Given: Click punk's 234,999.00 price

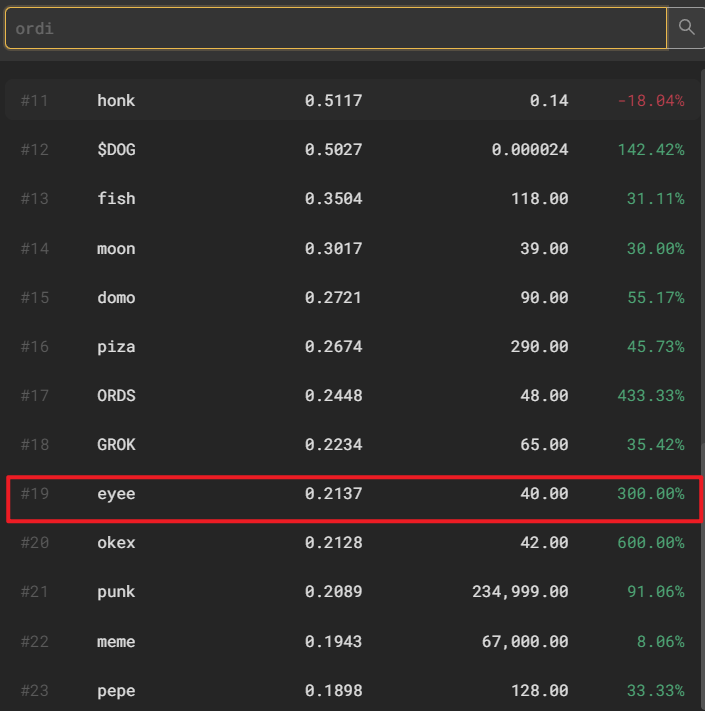Looking at the screenshot, I should pyautogui.click(x=520, y=591).
